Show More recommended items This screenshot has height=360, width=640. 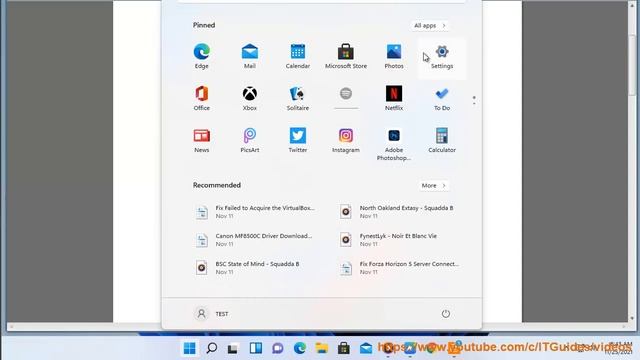tap(433, 186)
